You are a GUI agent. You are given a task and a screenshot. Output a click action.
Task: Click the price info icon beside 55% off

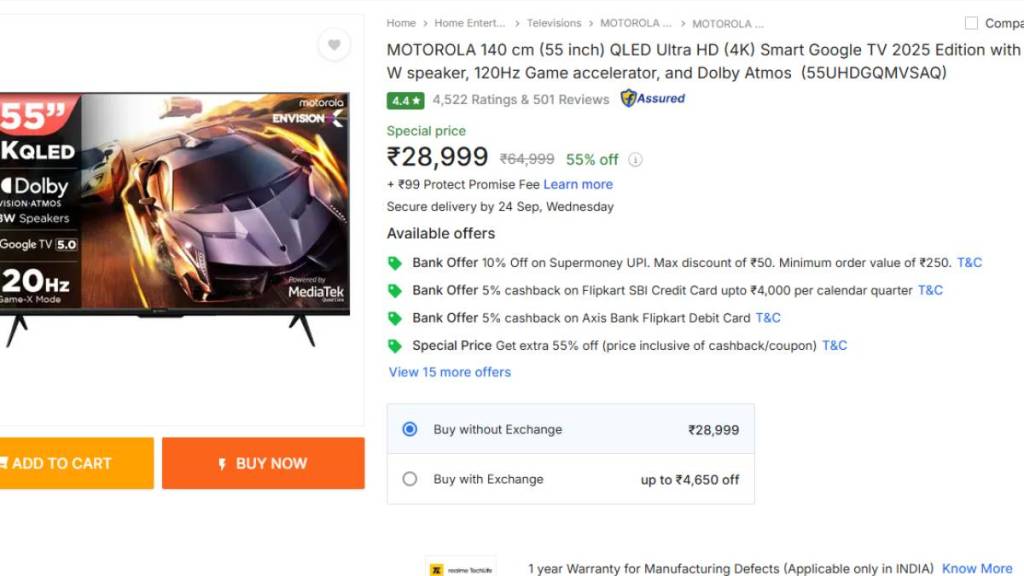[635, 160]
